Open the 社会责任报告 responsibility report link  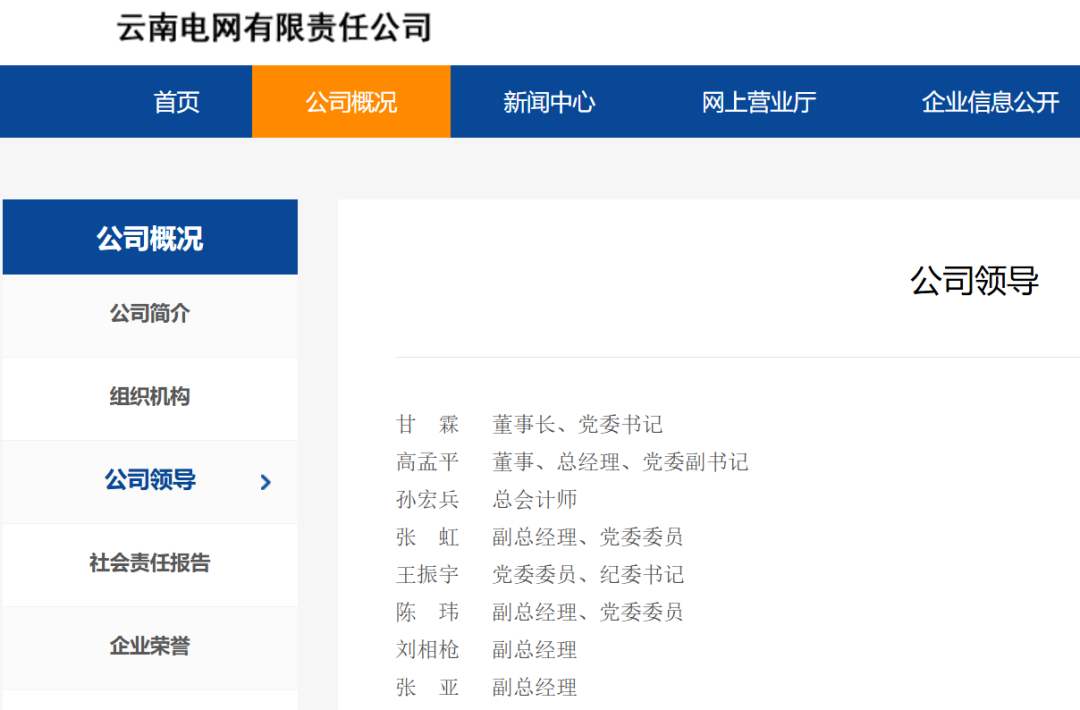tap(150, 564)
